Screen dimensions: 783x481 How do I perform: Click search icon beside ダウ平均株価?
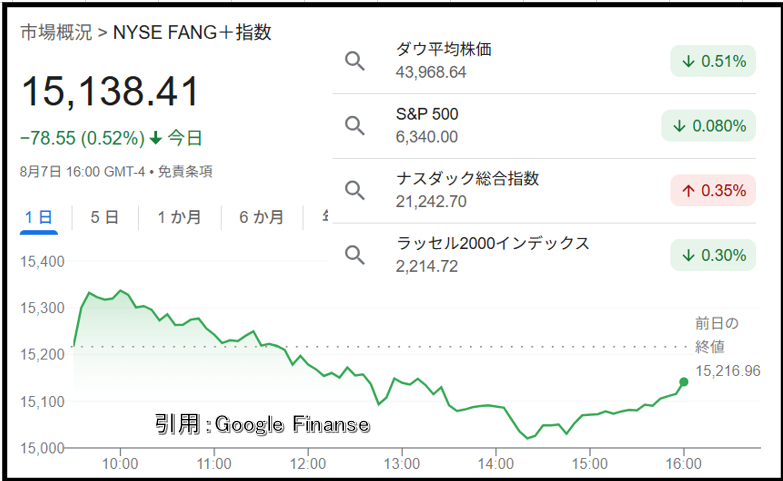355,61
